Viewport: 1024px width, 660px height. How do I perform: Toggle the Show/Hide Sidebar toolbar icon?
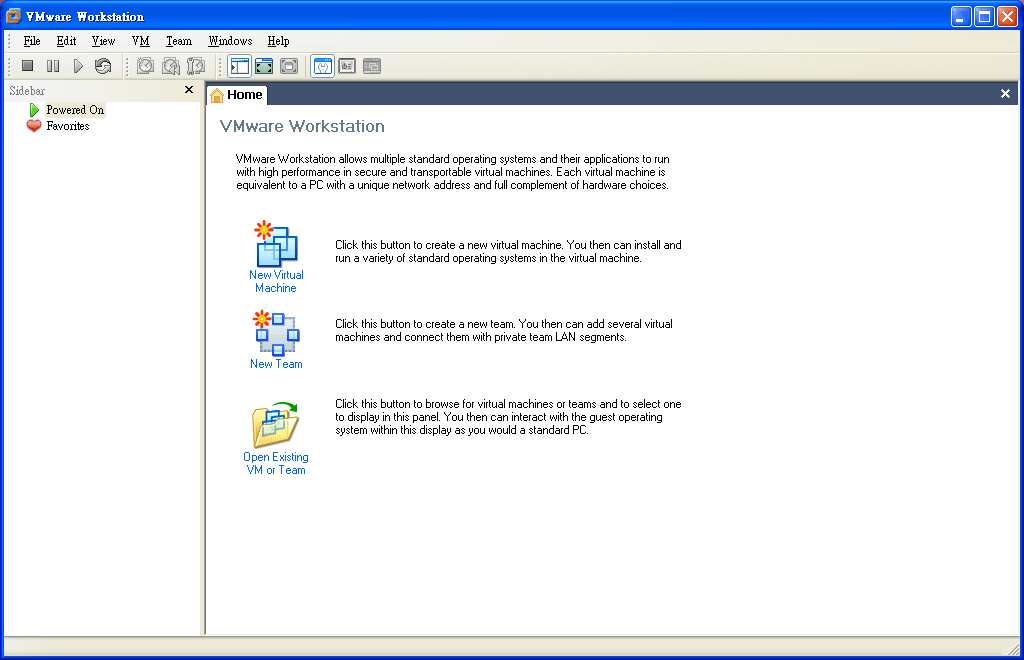240,66
